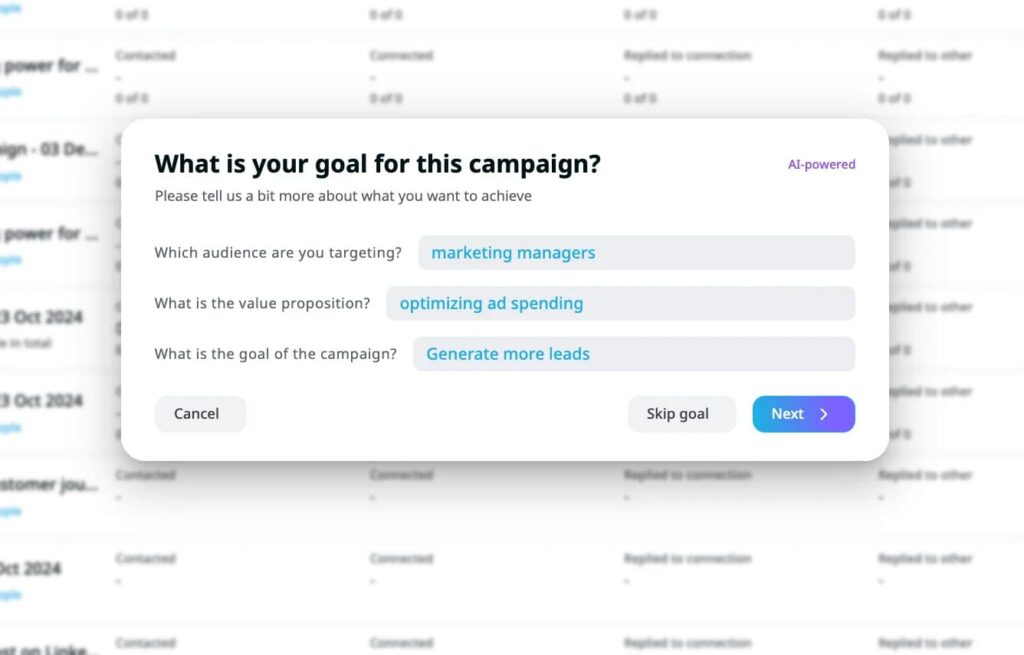This screenshot has width=1024, height=655.
Task: Open the blurred 'stomer jou...' campaign row
Action: click(48, 485)
